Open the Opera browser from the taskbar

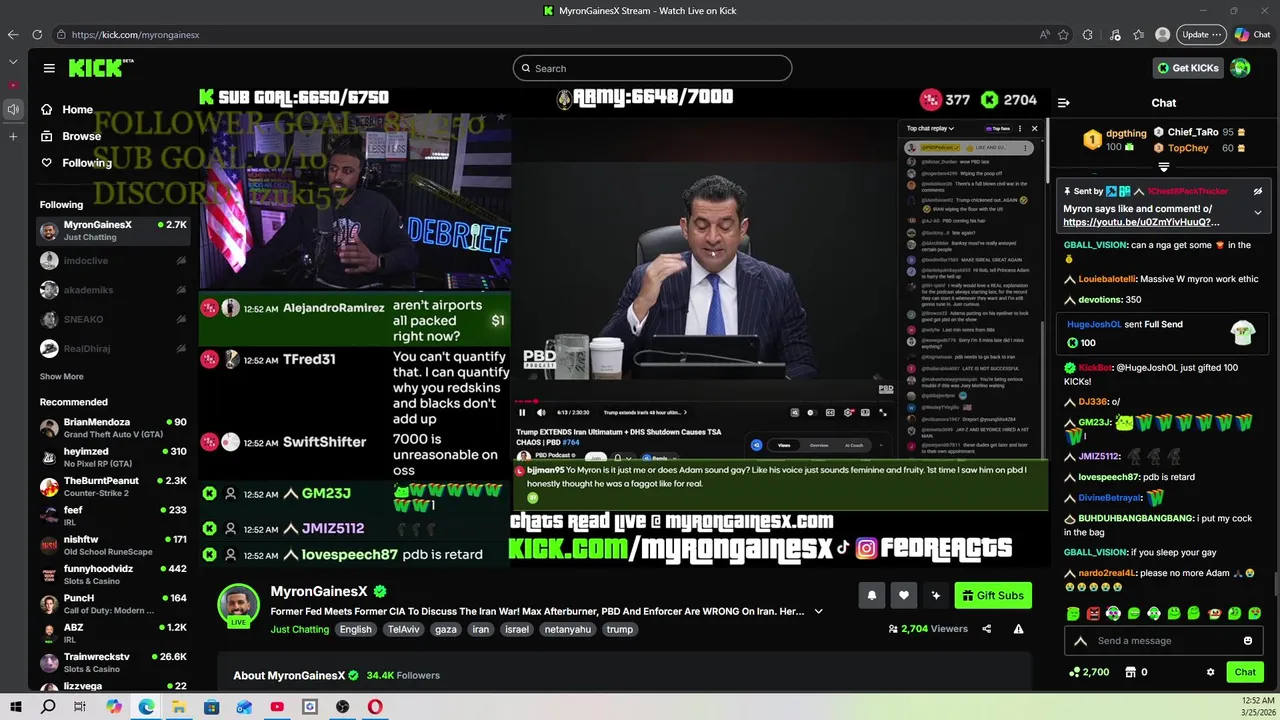click(x=375, y=707)
